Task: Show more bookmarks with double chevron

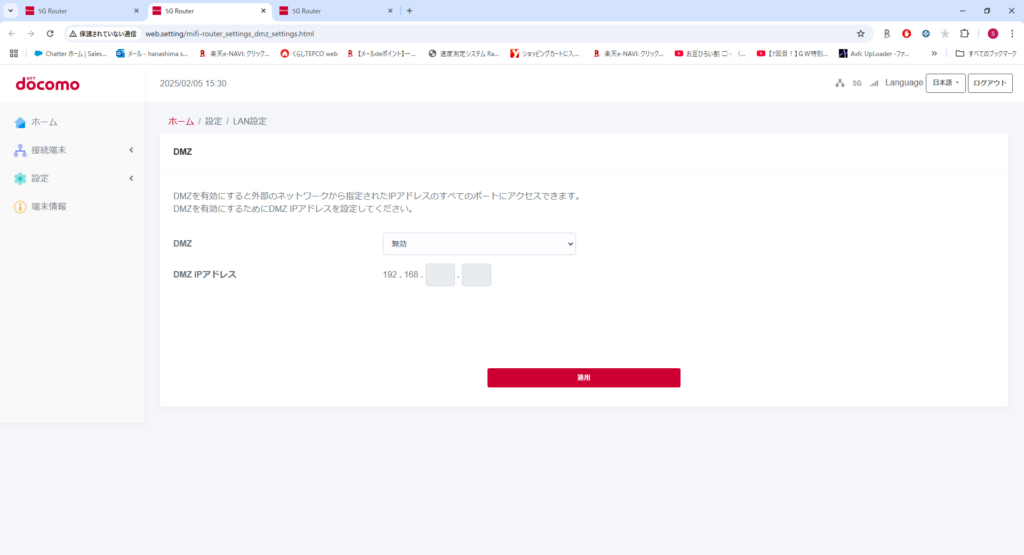Action: click(x=935, y=54)
